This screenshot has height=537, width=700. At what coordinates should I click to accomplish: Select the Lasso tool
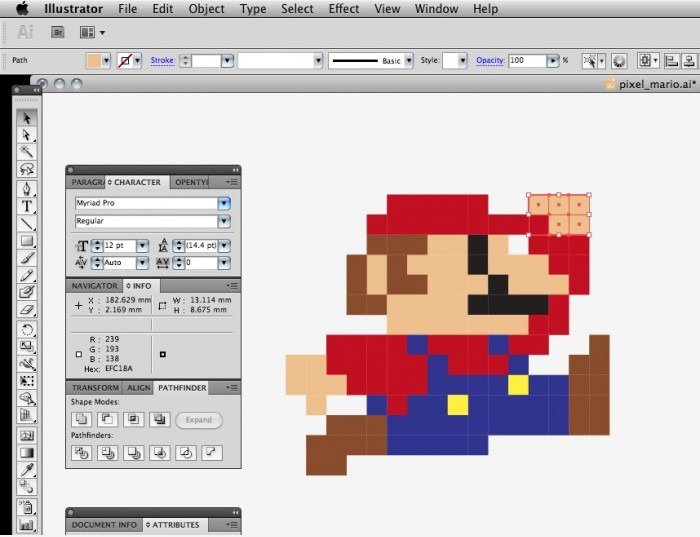(27, 169)
